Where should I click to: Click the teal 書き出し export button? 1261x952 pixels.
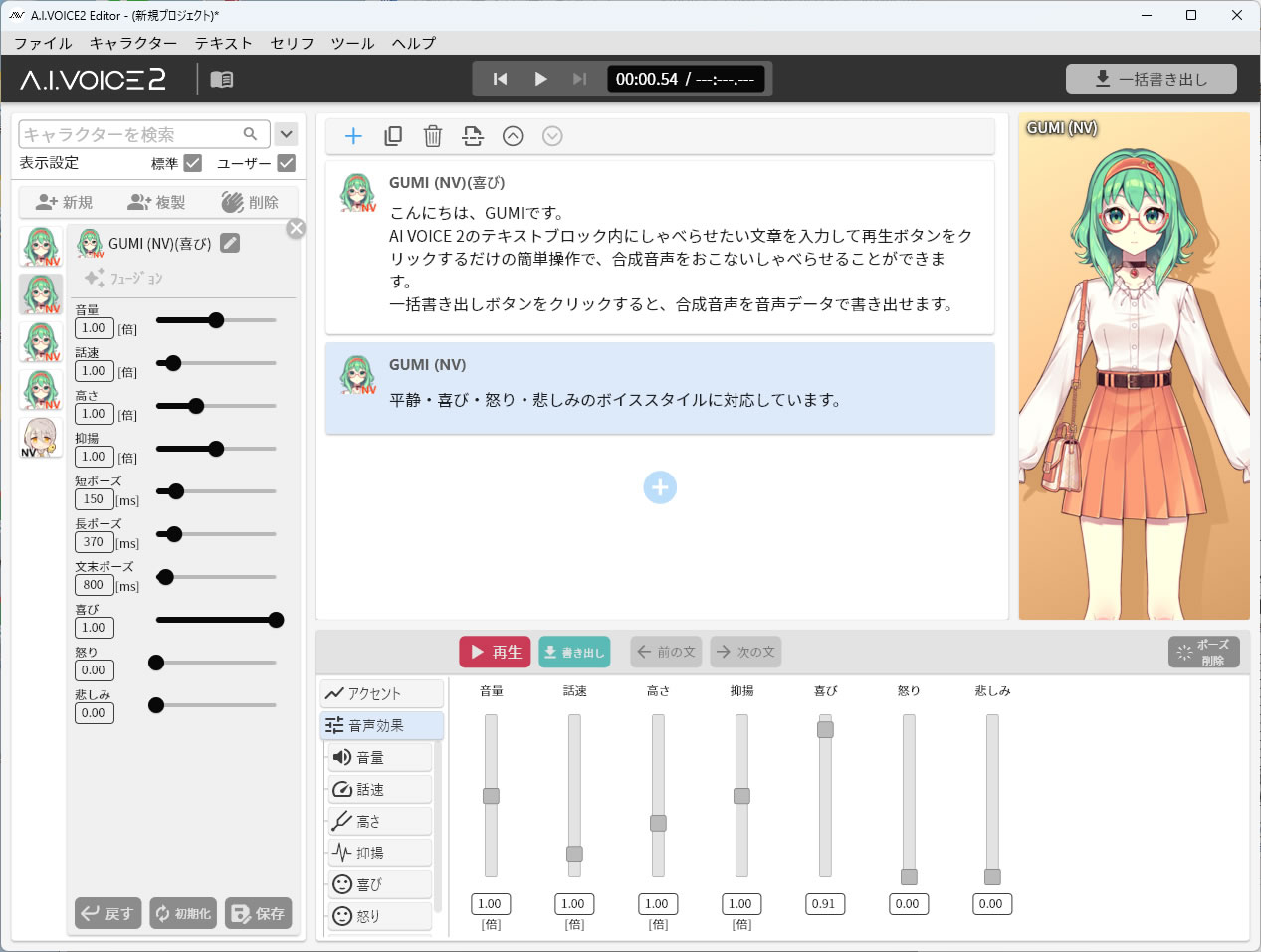click(x=574, y=652)
